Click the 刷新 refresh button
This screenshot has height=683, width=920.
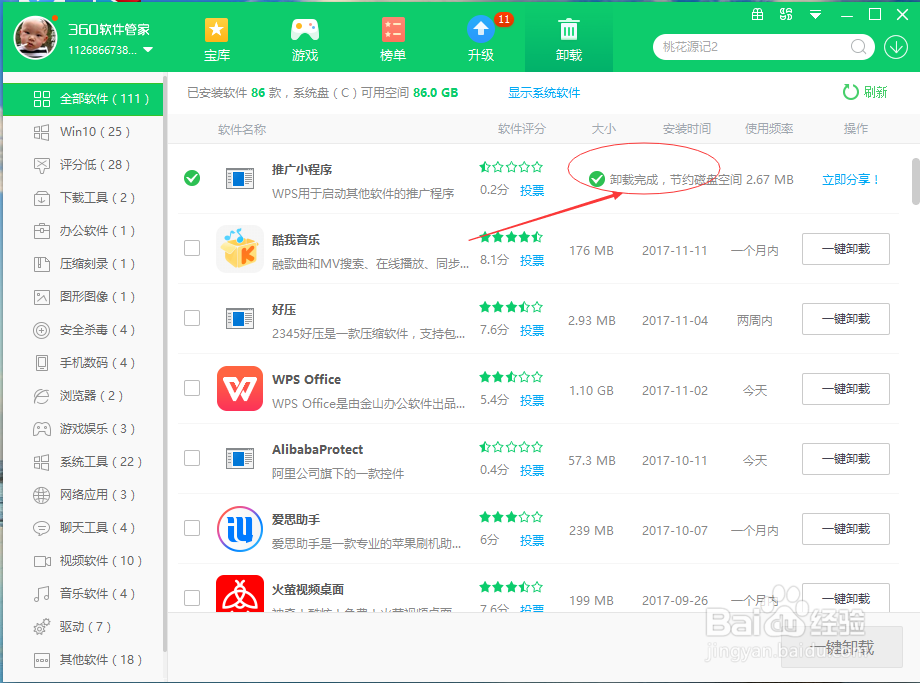[x=865, y=92]
